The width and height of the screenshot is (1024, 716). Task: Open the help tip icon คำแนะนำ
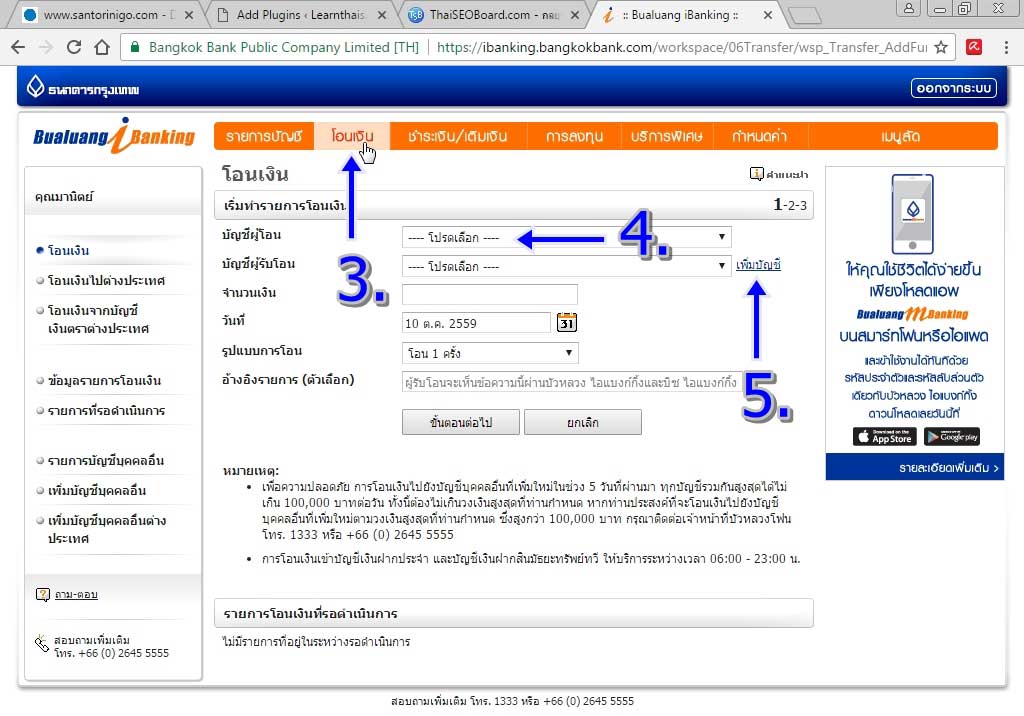tap(756, 174)
